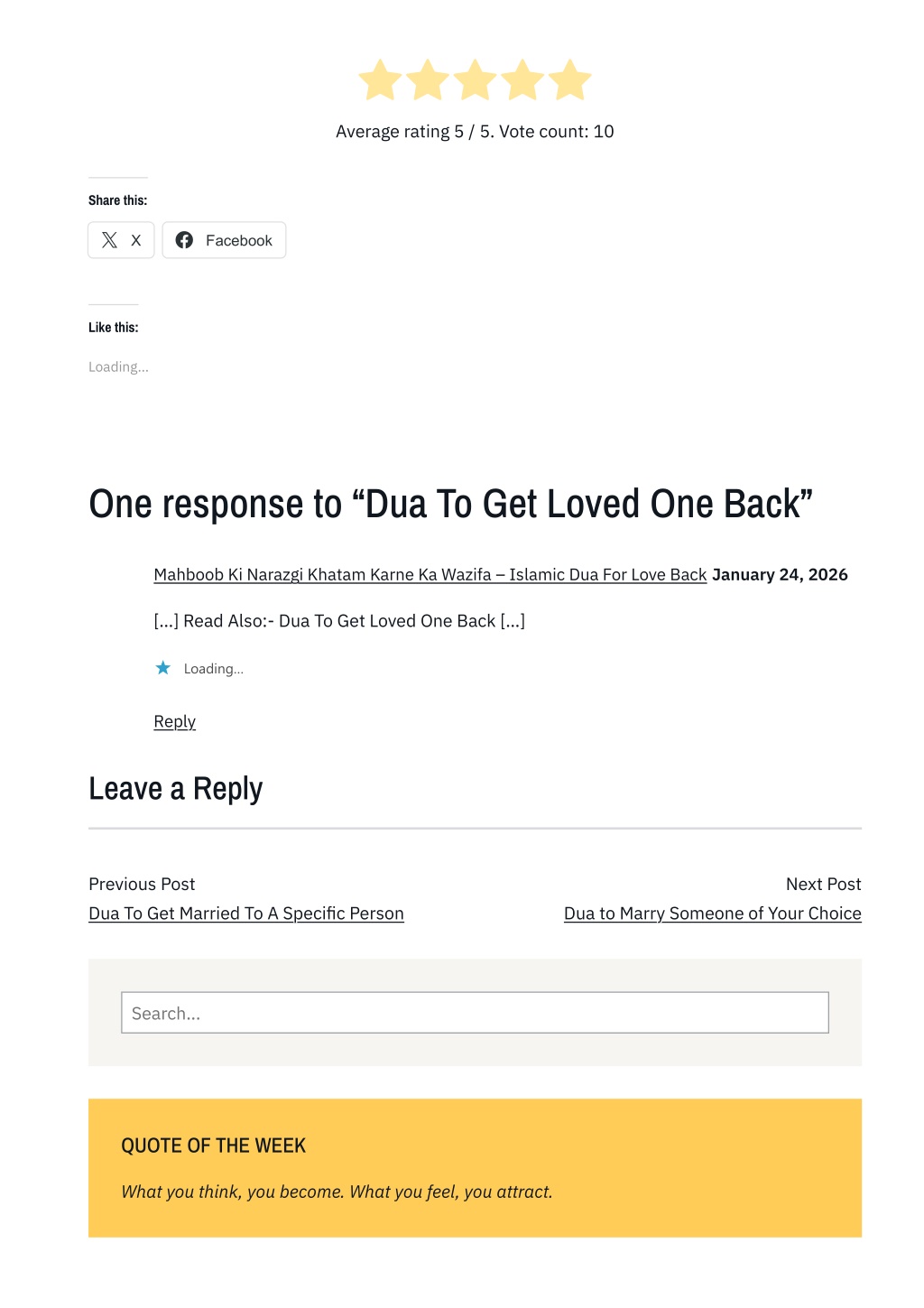The image size is (924, 1308).
Task: Click the second rating star
Action: tap(428, 80)
